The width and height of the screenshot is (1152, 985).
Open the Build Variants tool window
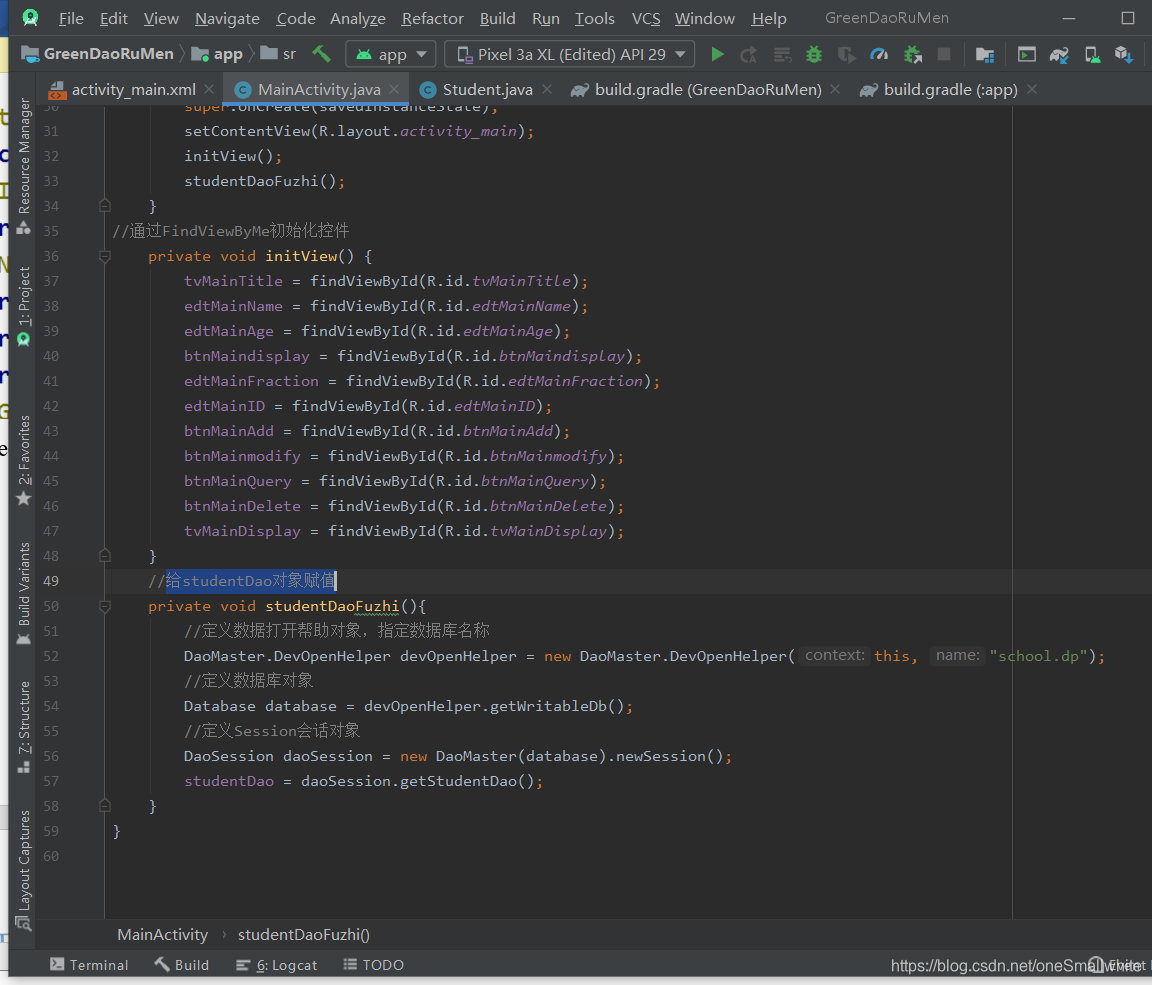pos(24,593)
